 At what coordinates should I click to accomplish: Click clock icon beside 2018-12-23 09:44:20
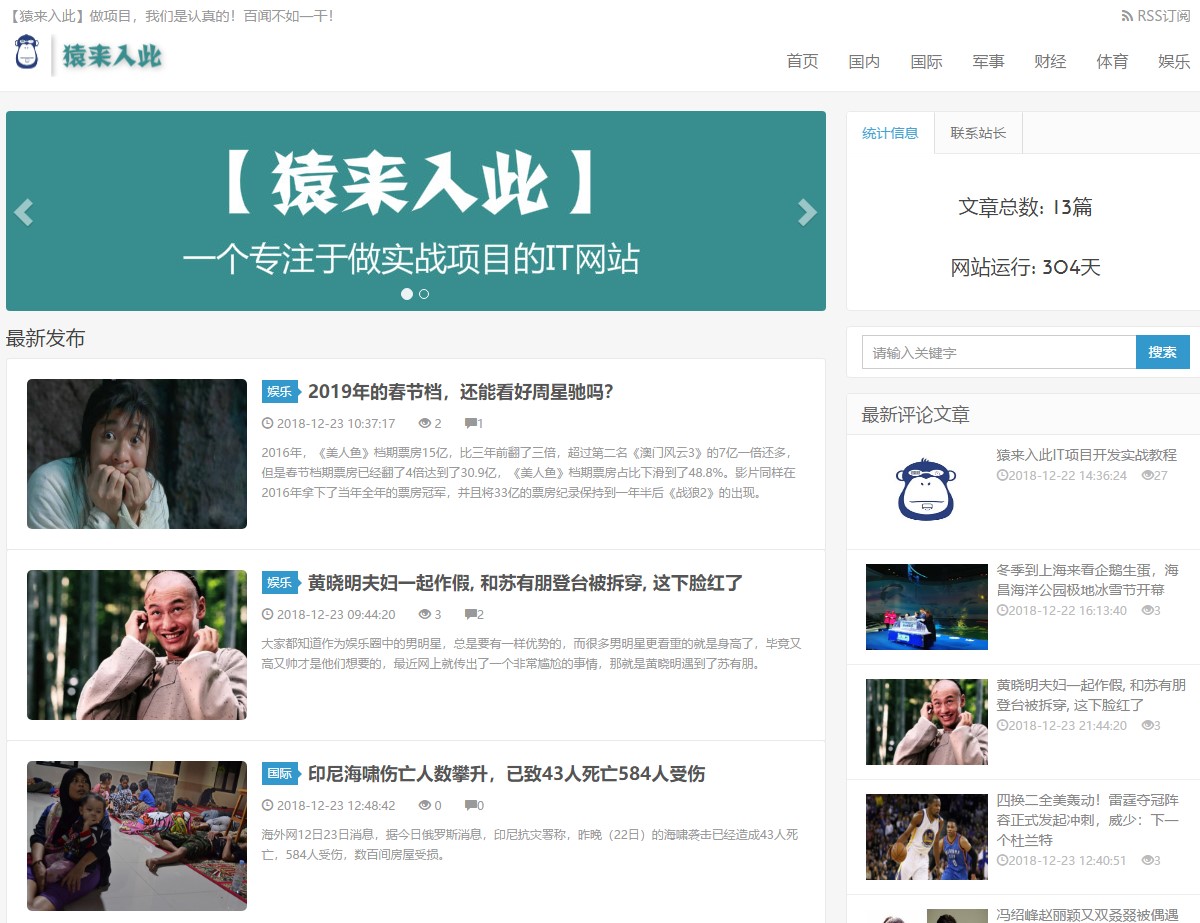click(x=267, y=614)
